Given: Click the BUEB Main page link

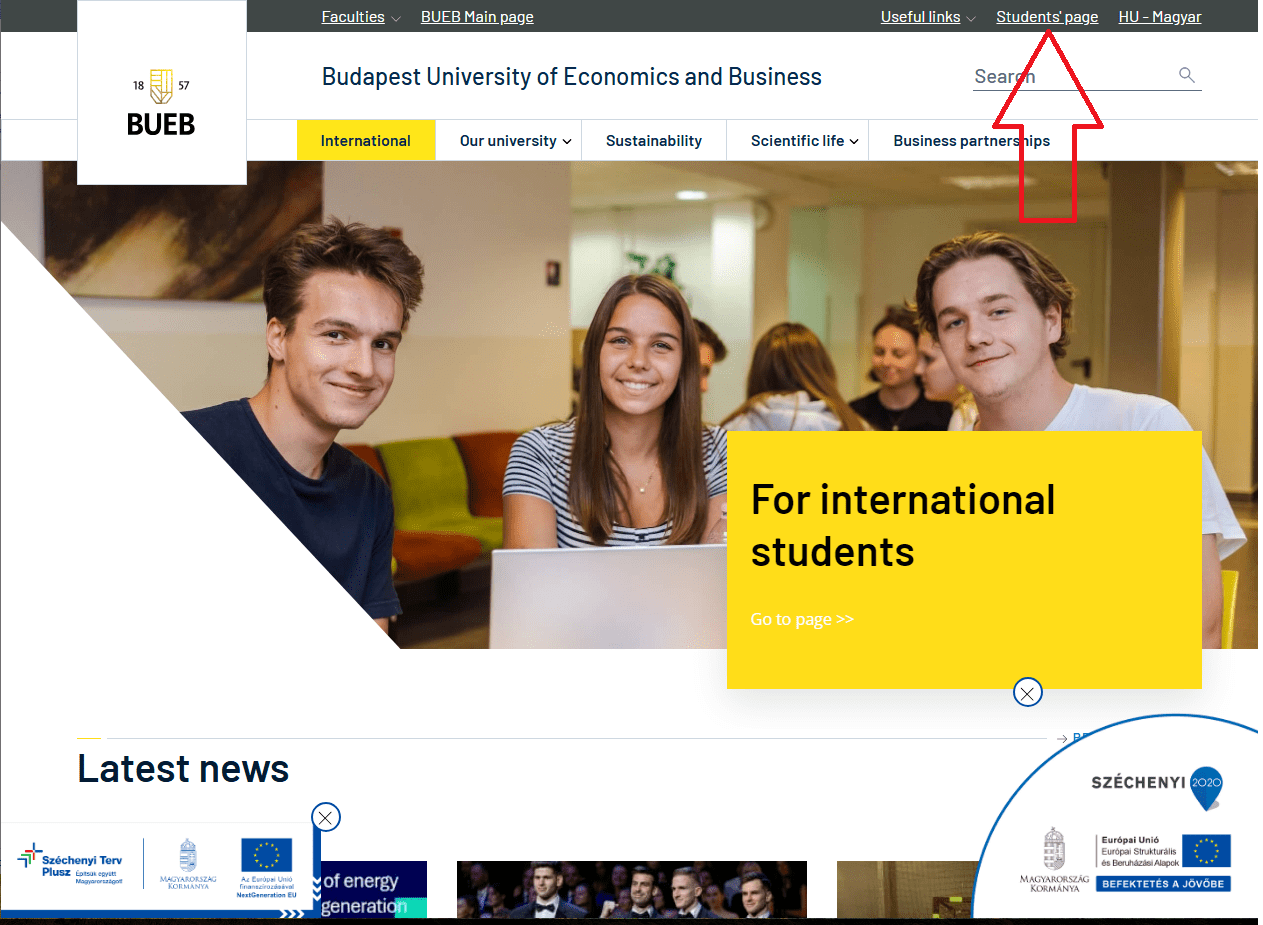Looking at the screenshot, I should pos(477,17).
